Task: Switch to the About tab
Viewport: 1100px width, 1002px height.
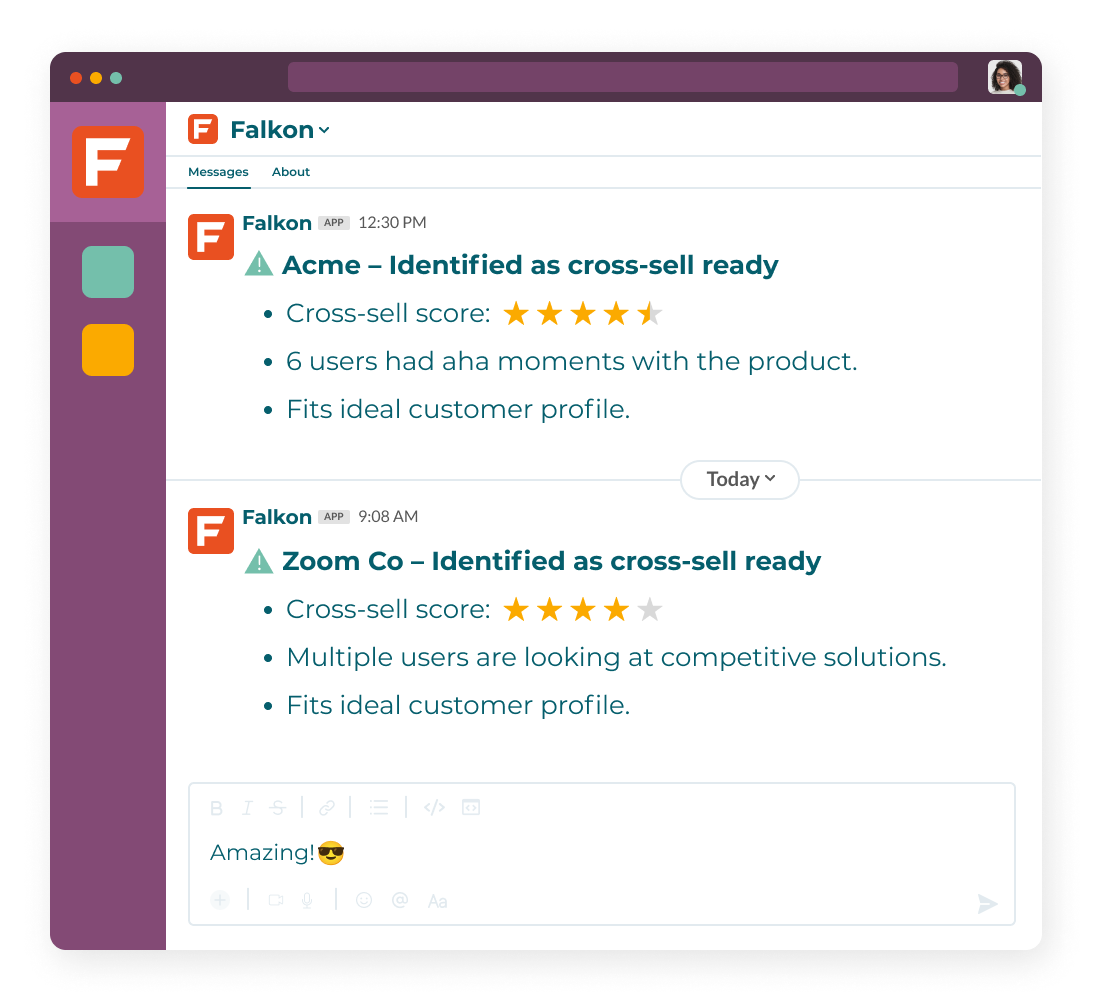Action: [x=290, y=172]
